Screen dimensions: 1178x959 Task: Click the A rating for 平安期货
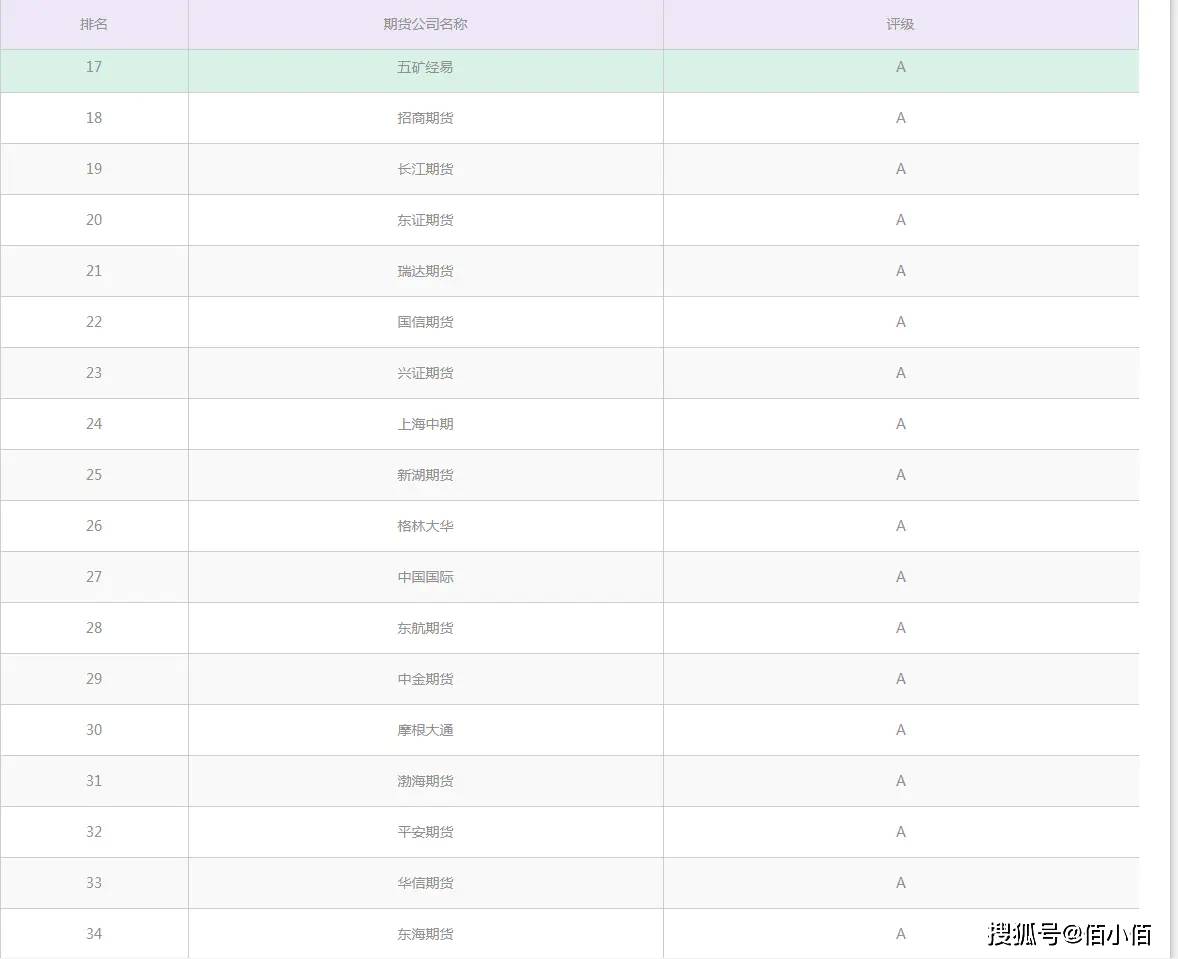[x=901, y=832]
